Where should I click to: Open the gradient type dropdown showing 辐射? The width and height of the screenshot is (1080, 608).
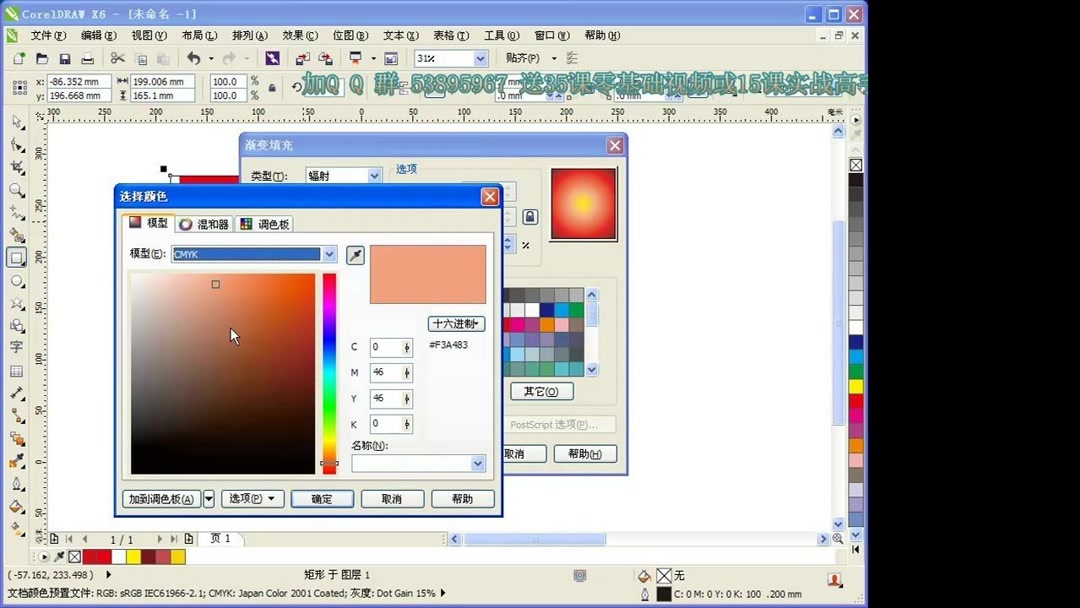tap(373, 175)
